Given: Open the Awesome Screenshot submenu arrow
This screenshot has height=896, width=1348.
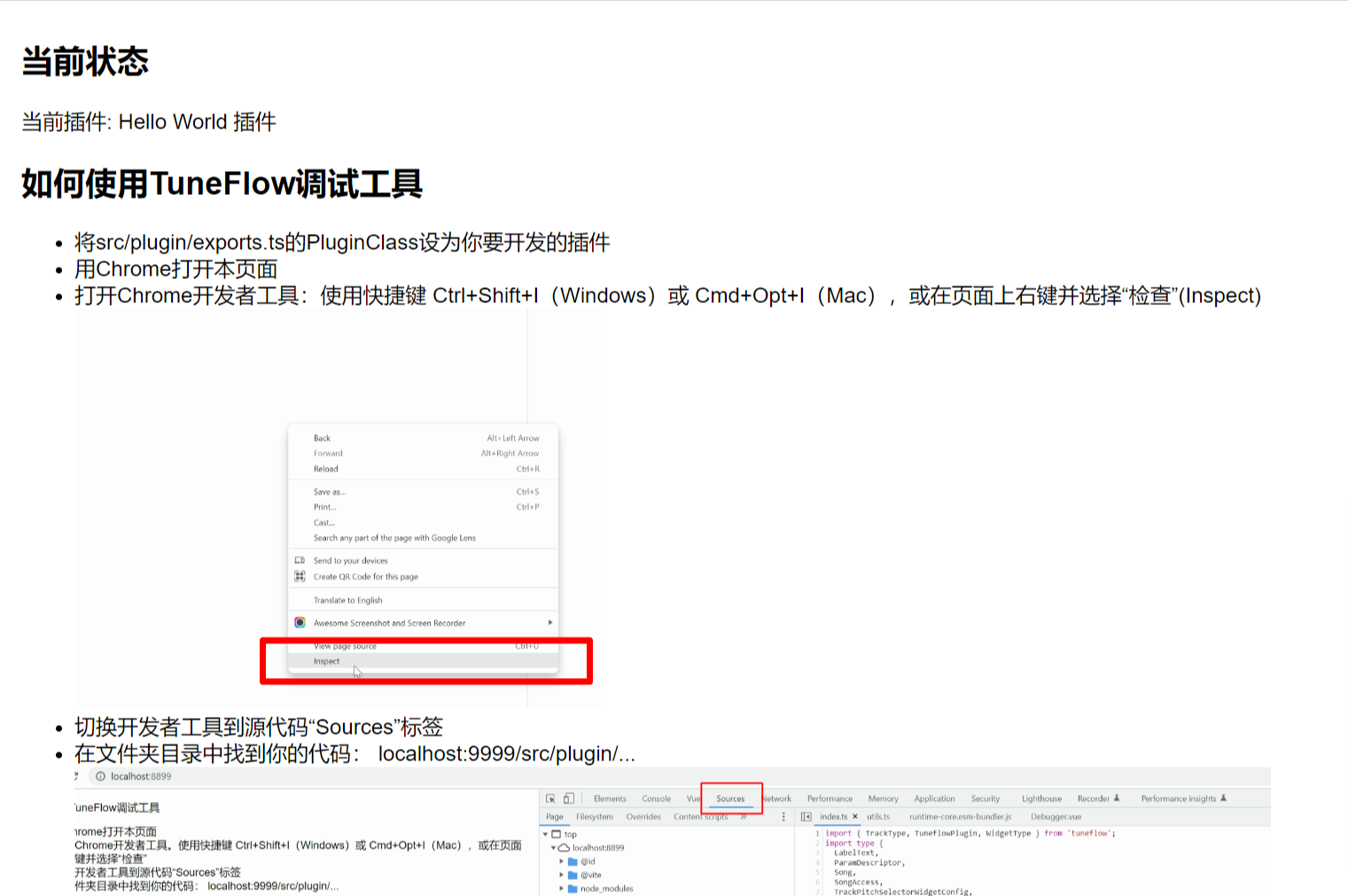Looking at the screenshot, I should pos(550,623).
